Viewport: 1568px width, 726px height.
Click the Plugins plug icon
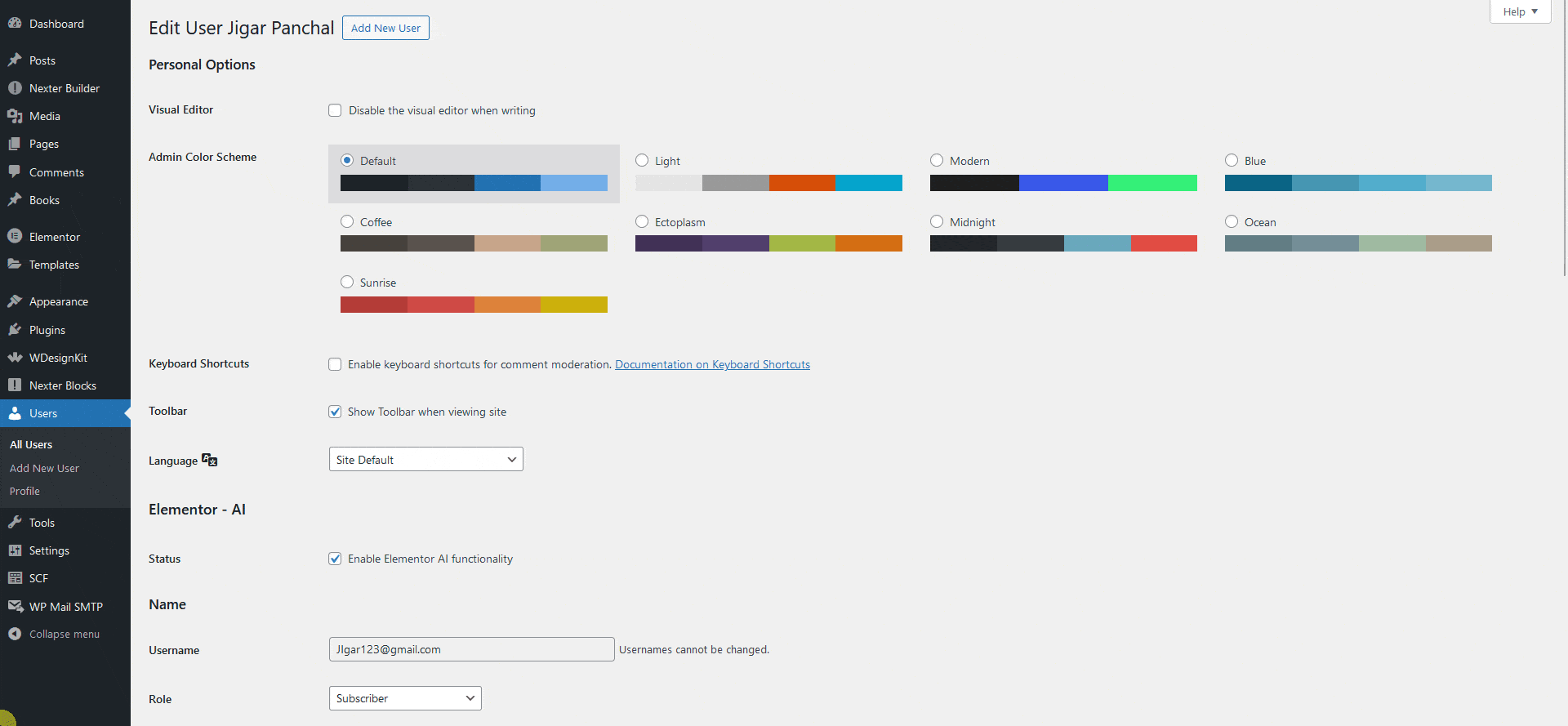click(15, 330)
